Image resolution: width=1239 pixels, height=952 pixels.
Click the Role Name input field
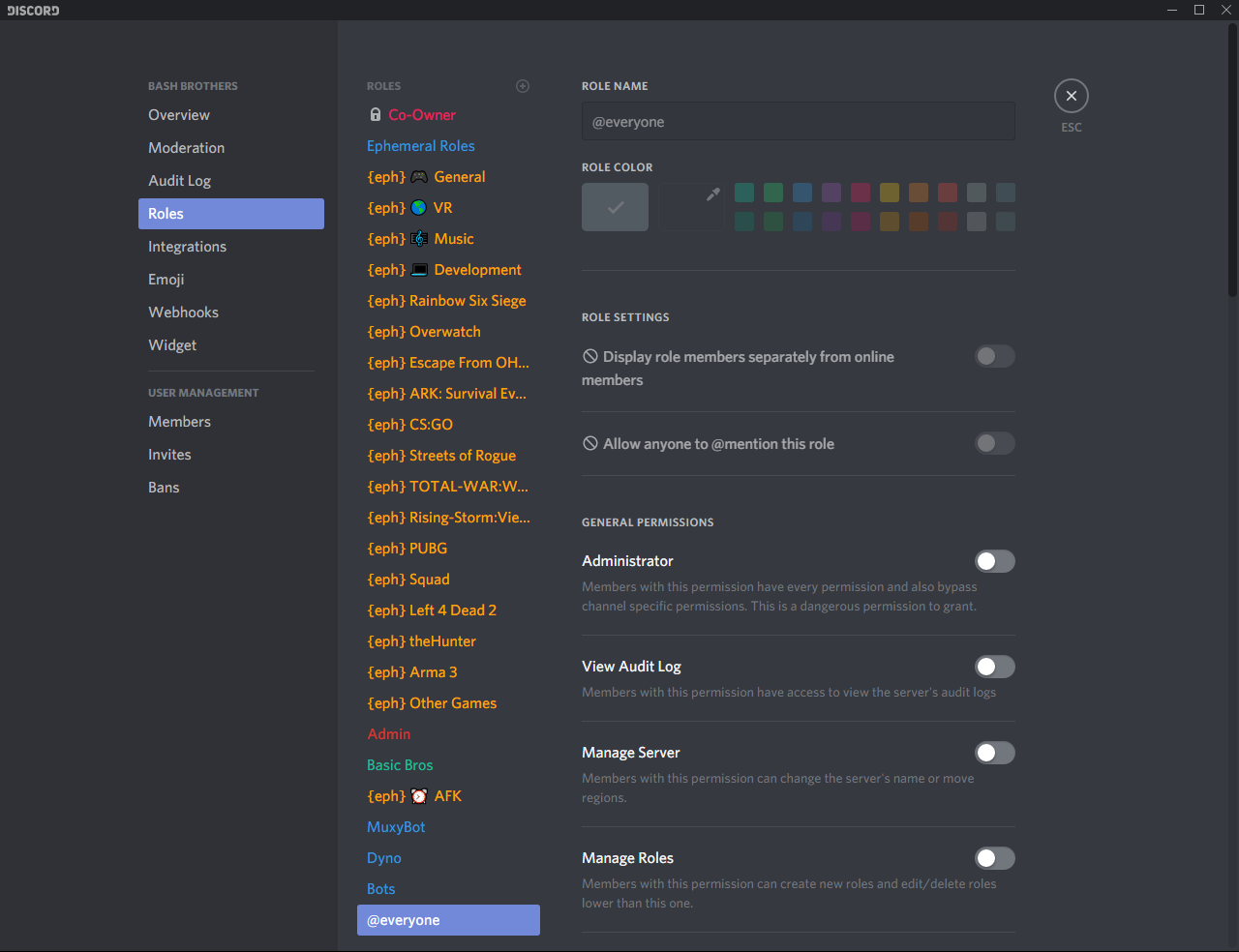(798, 122)
